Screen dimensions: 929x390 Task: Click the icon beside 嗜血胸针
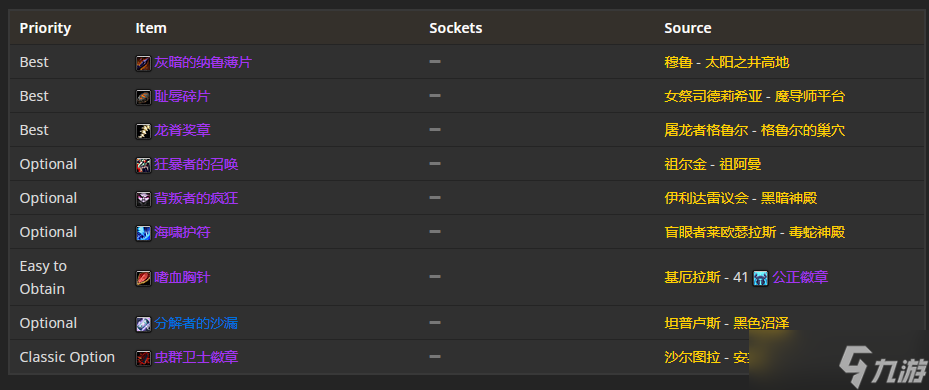click(143, 278)
